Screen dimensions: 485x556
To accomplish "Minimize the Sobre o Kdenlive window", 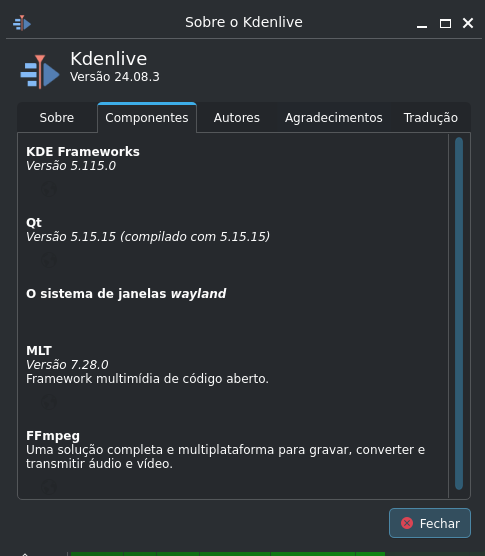I will click(x=422, y=24).
